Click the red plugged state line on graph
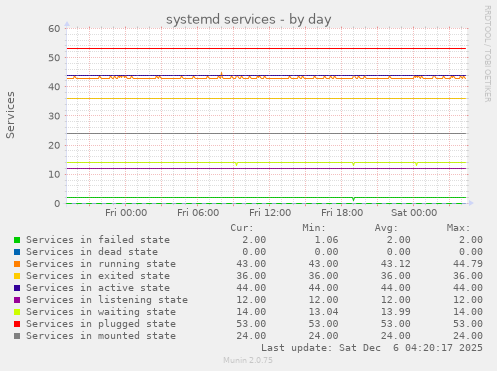 pyautogui.click(x=267, y=49)
